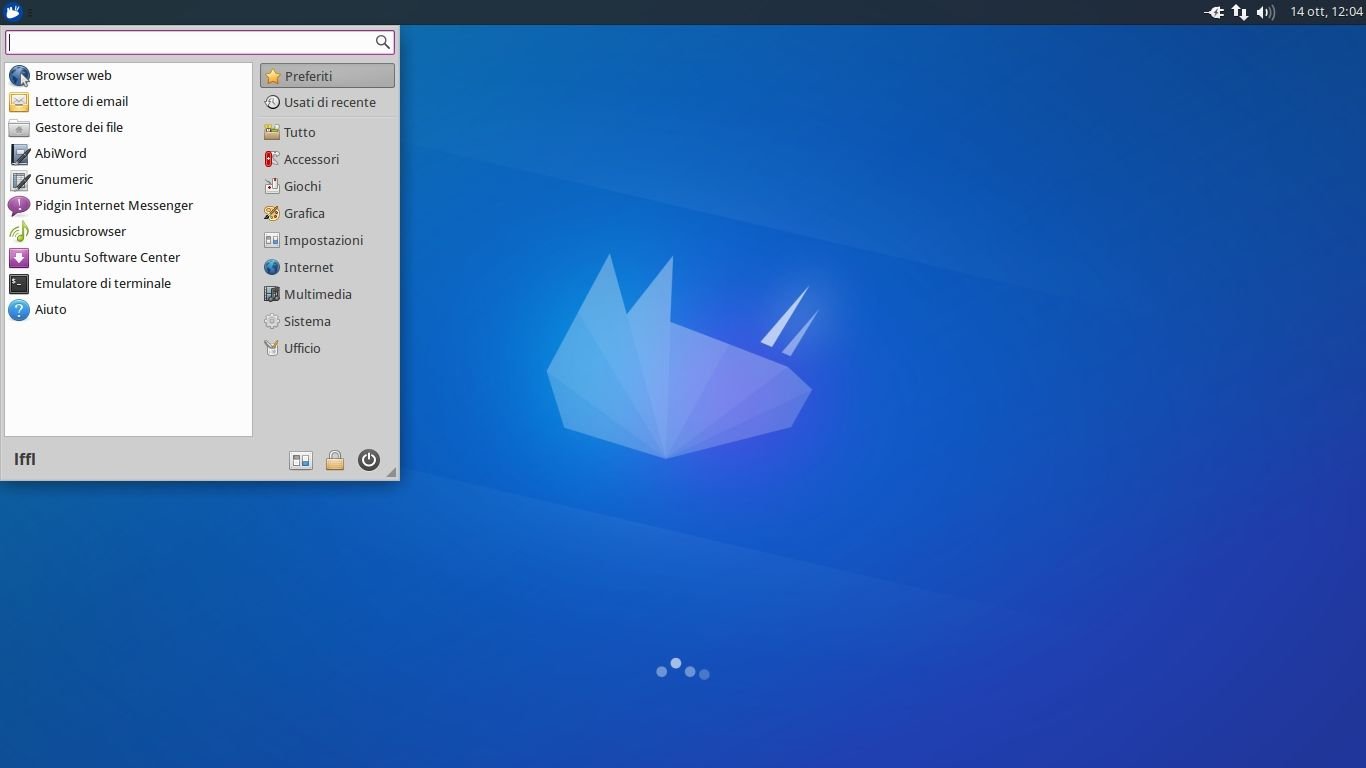Launch gmusicbrowser music player
Screen dimensions: 1366x768
pyautogui.click(x=80, y=232)
